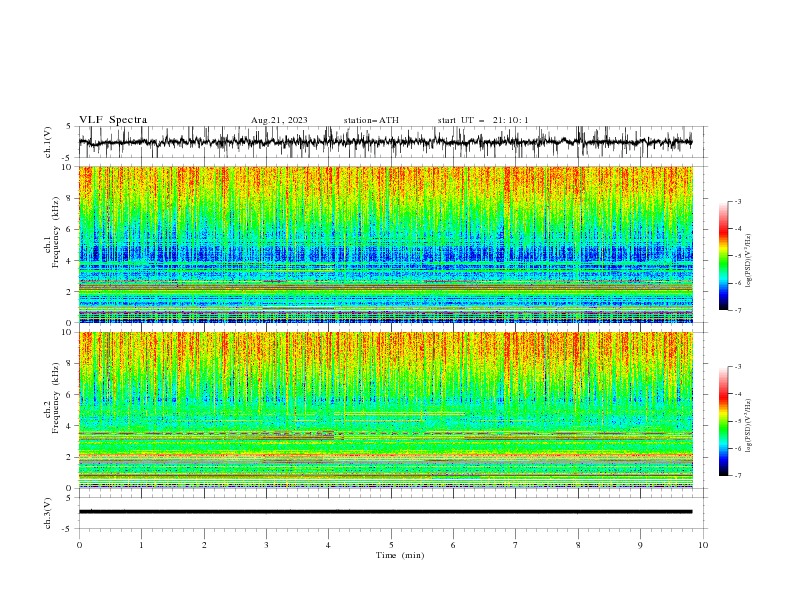Screen dimensions: 792x612
Task: Click the time axis tick label "9"
Action: coord(640,545)
